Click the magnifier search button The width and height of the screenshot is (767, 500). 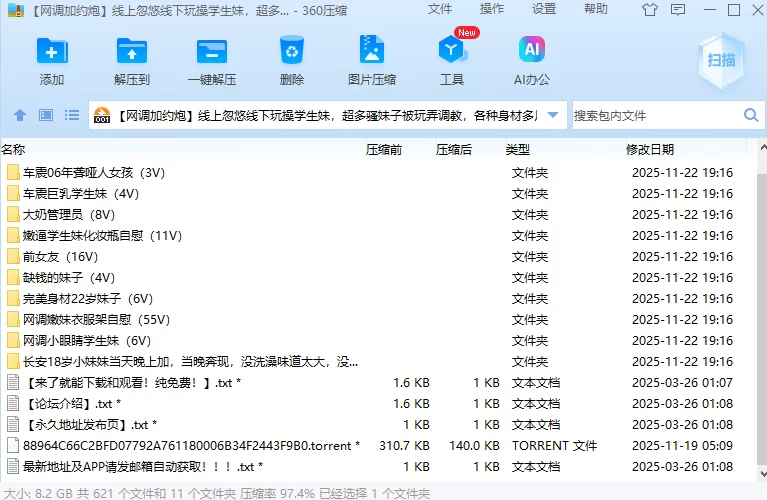[x=752, y=116]
